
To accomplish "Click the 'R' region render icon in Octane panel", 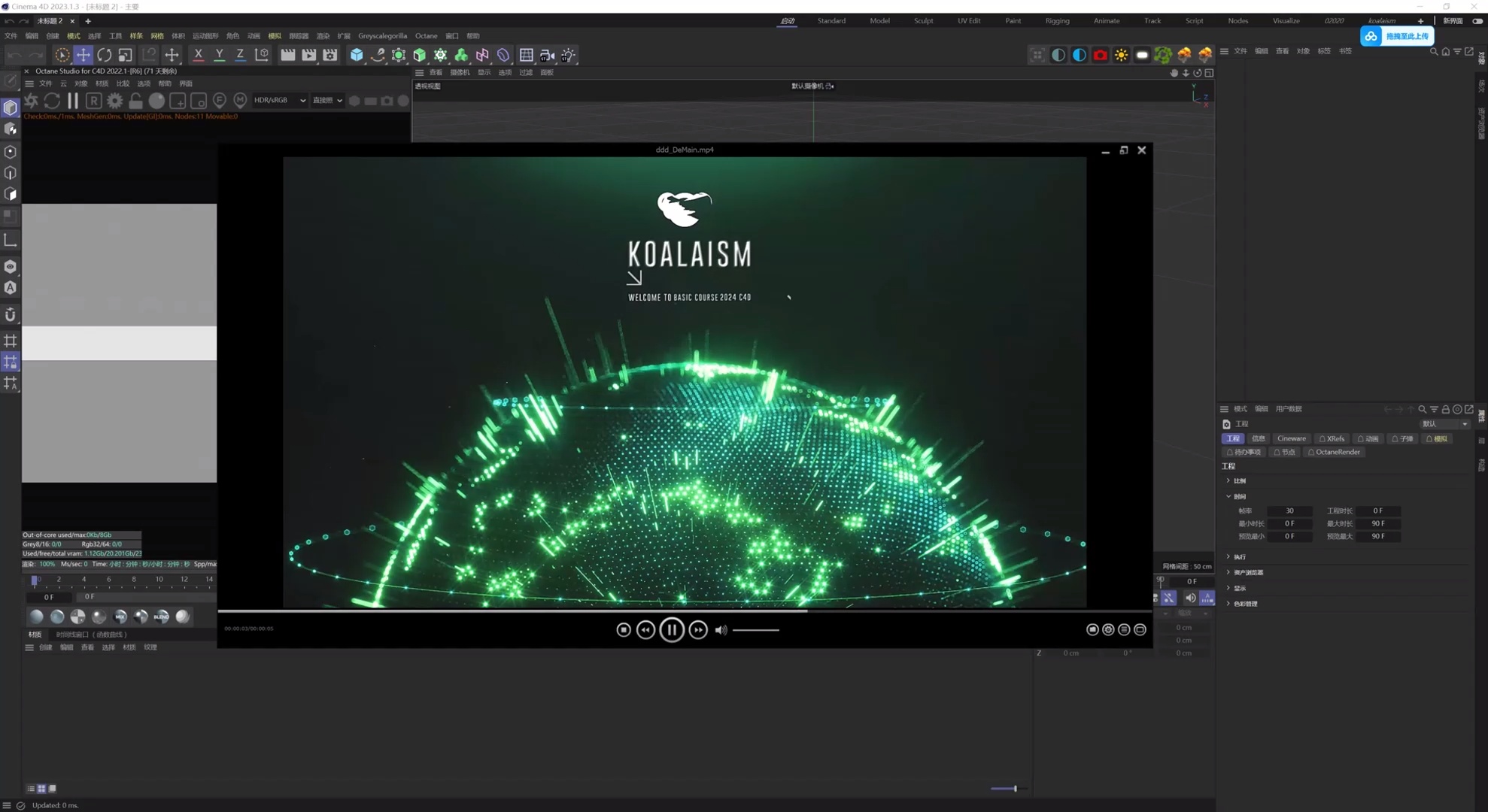I will point(93,100).
